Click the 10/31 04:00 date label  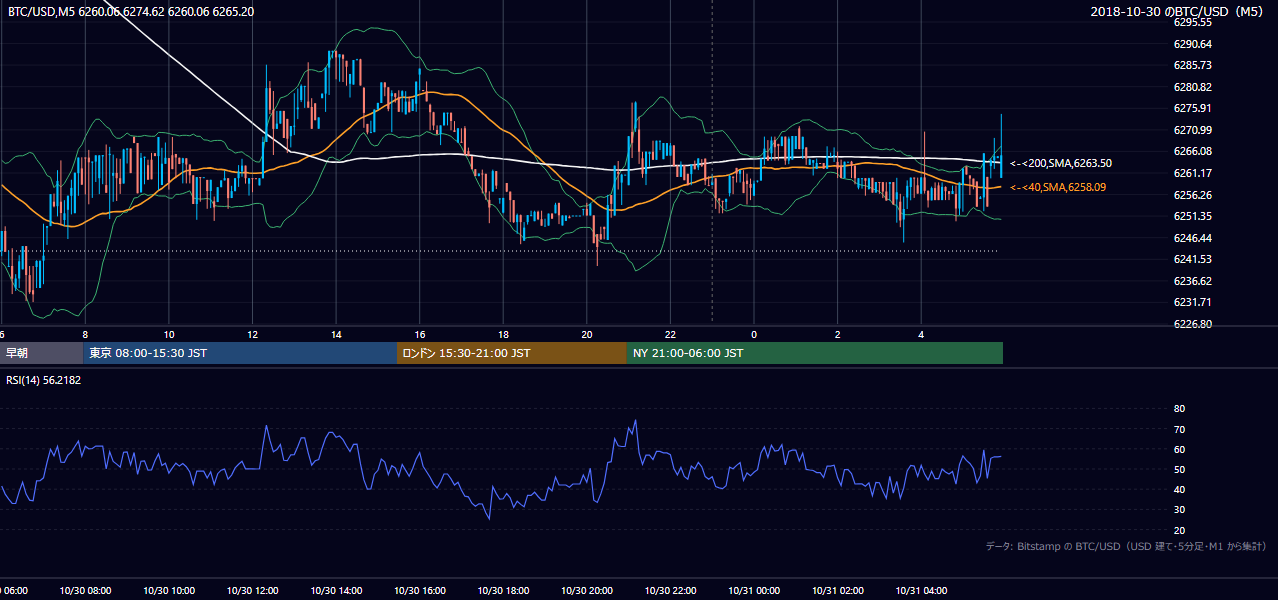[921, 591]
